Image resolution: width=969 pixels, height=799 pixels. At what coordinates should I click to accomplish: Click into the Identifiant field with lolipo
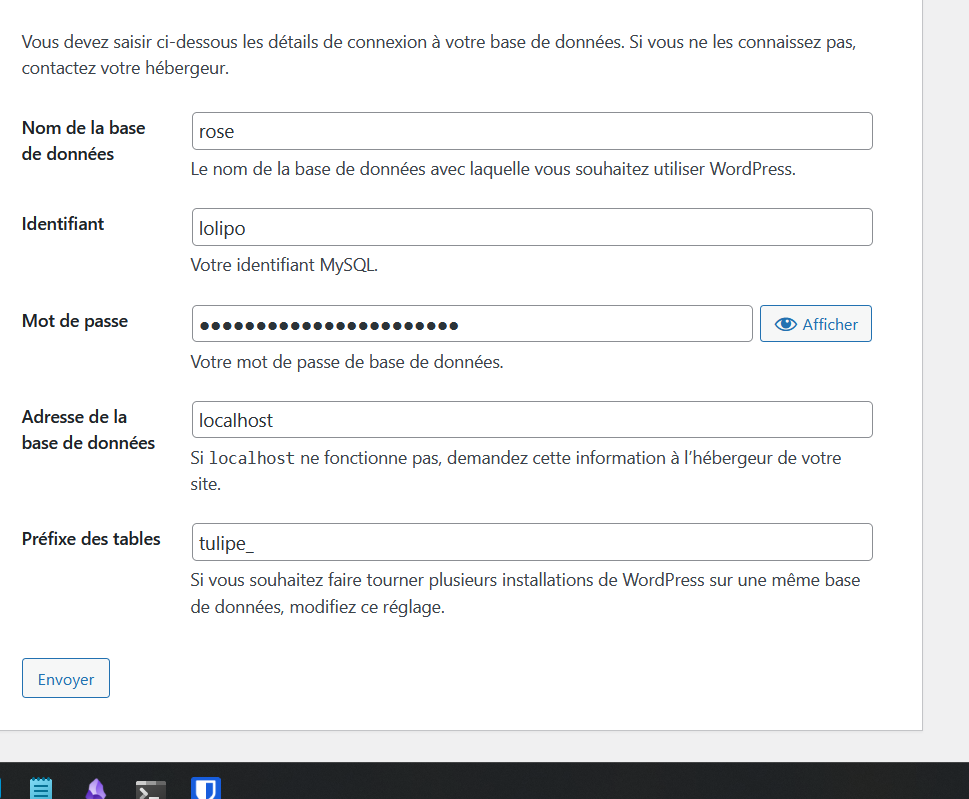(x=532, y=227)
